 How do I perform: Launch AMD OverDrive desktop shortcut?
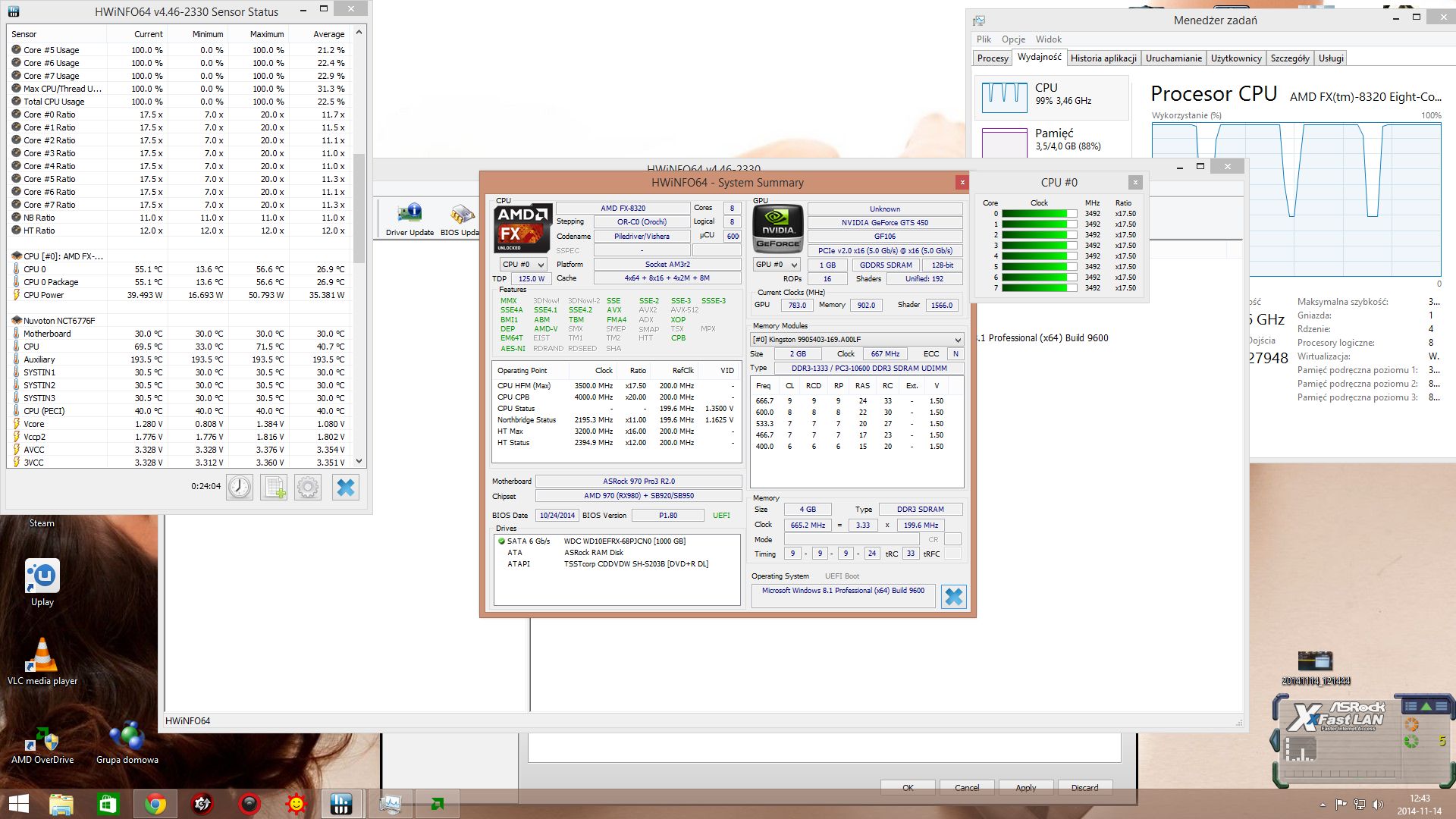coord(42,743)
